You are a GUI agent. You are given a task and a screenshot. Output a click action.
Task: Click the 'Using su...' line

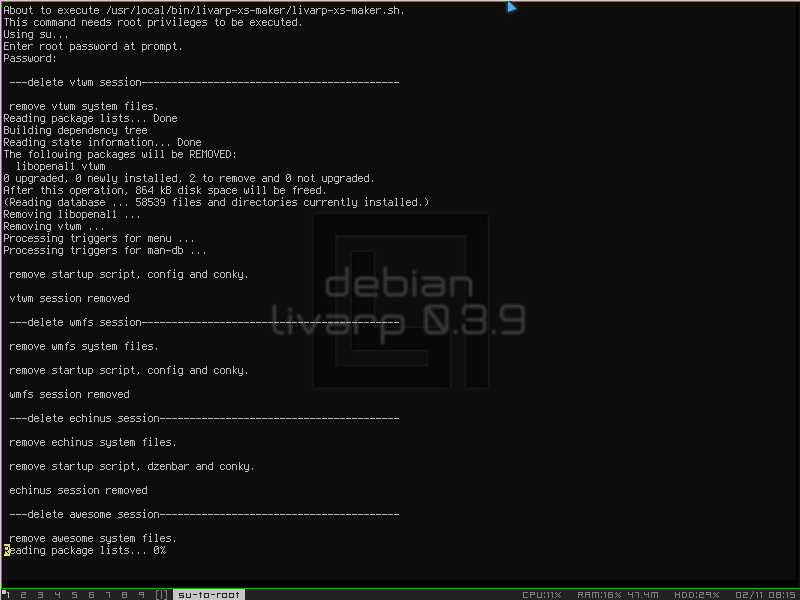click(x=36, y=34)
